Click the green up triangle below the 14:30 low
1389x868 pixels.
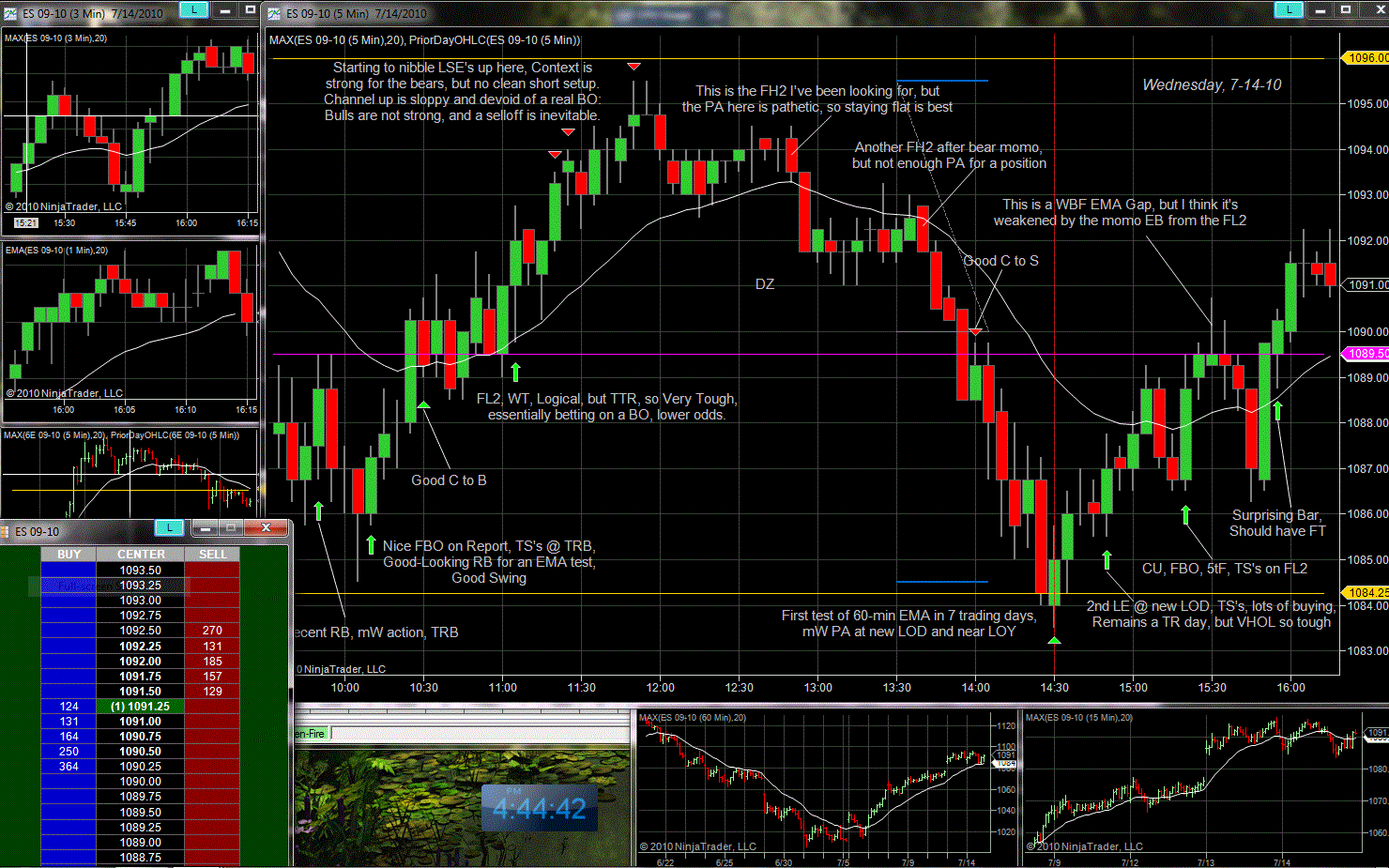click(1054, 640)
